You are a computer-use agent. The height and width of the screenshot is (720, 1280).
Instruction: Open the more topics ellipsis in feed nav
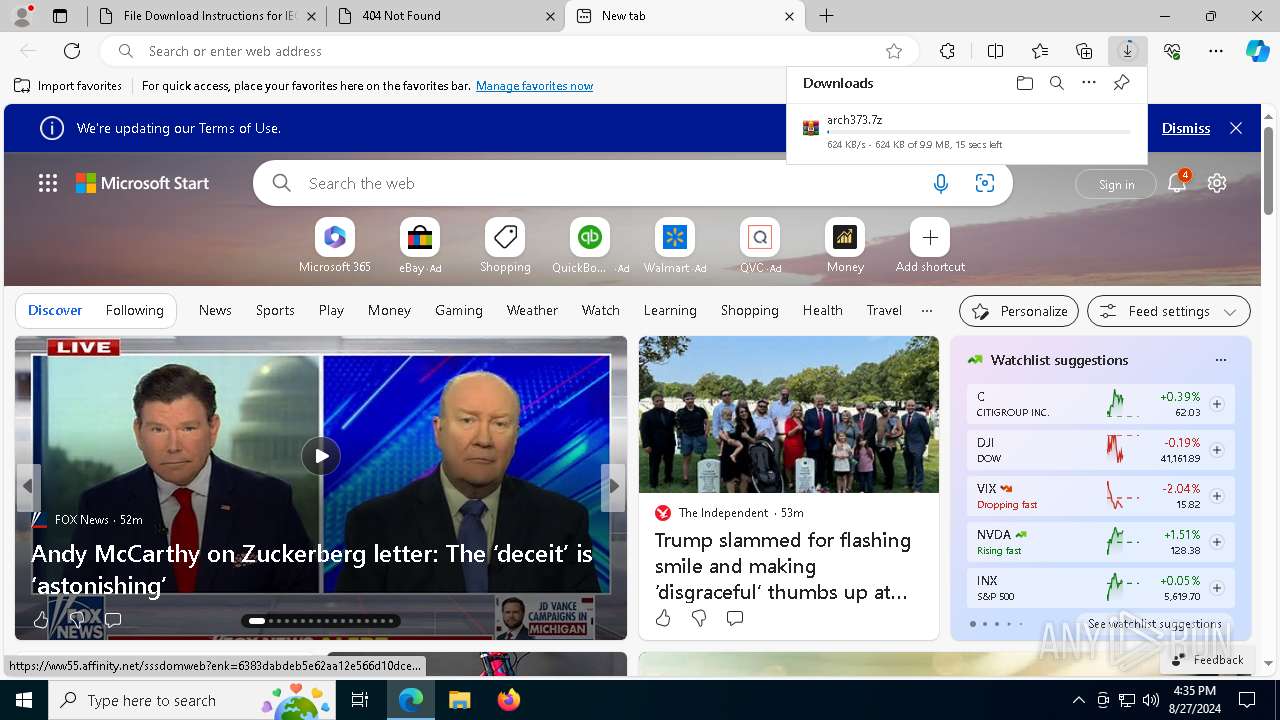pyautogui.click(x=927, y=310)
